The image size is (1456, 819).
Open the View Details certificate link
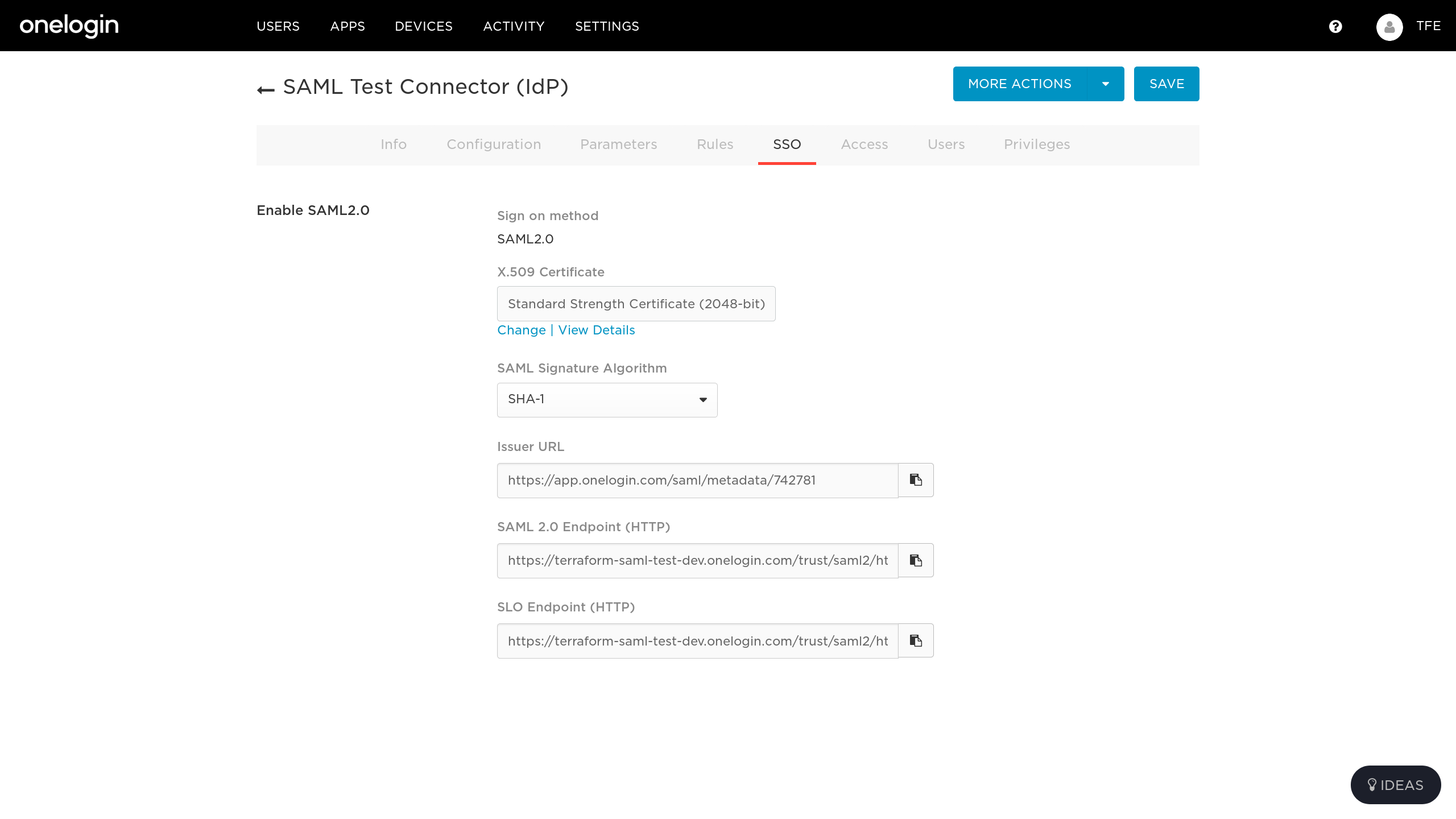[596, 330]
